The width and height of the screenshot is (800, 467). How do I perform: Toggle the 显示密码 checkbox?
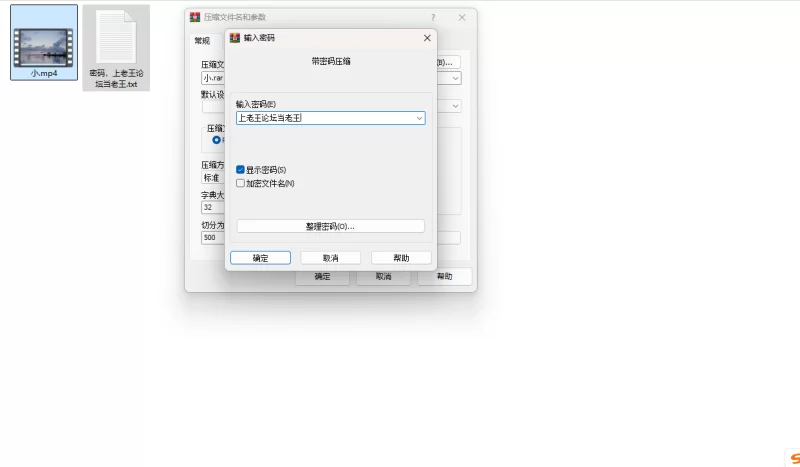pyautogui.click(x=240, y=169)
